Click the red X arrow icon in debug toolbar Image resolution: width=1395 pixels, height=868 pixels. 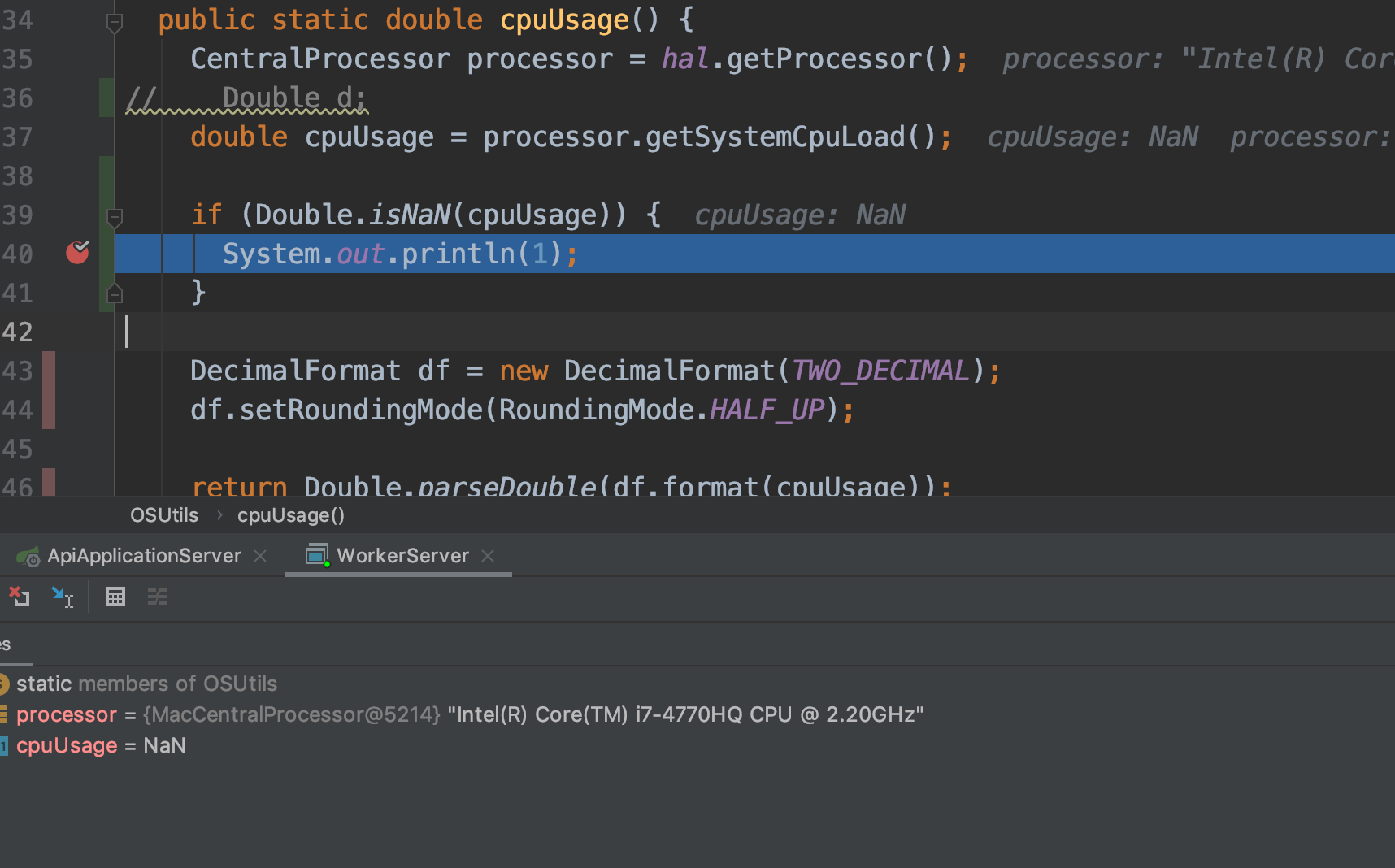20,597
